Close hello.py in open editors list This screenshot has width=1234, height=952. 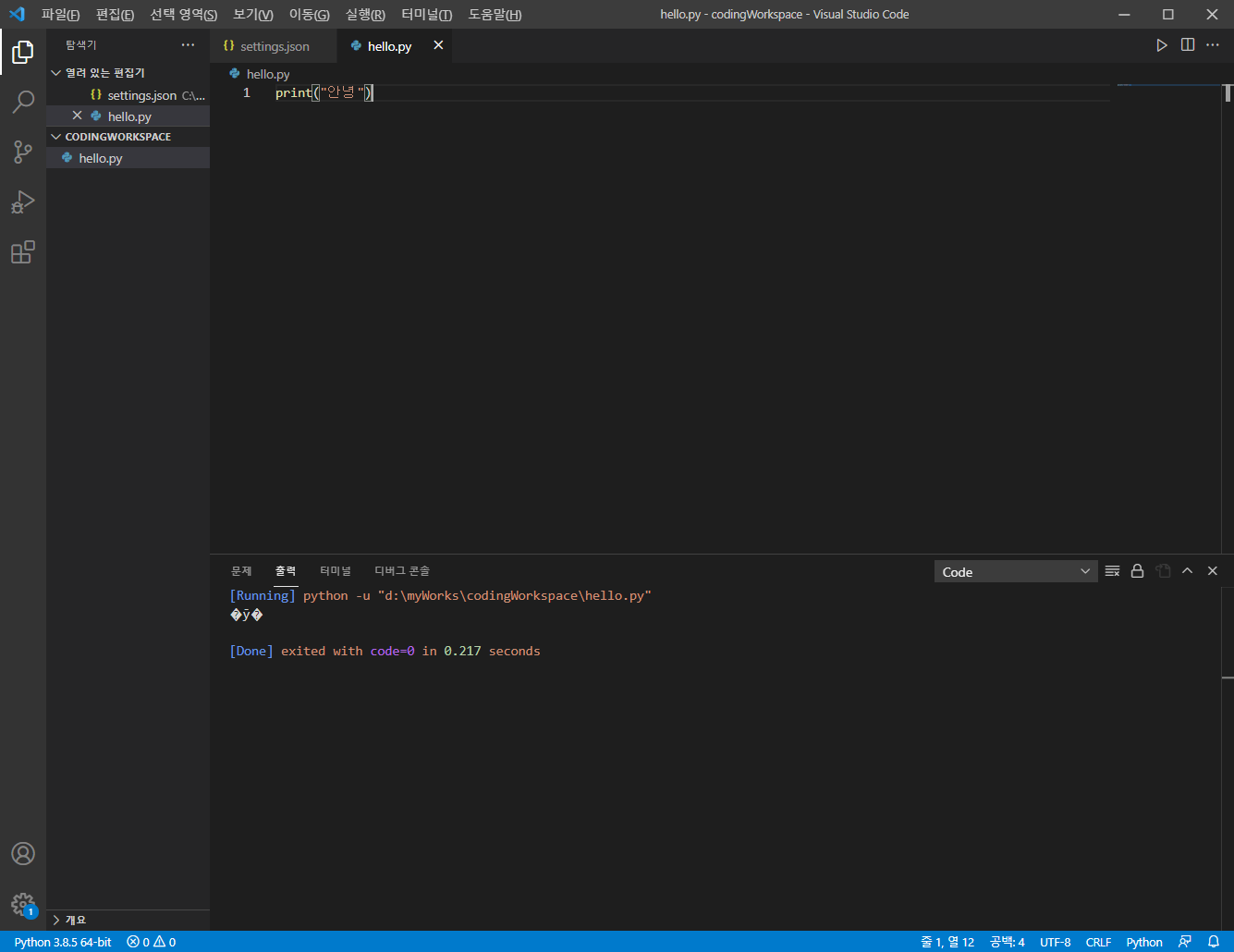coord(77,116)
